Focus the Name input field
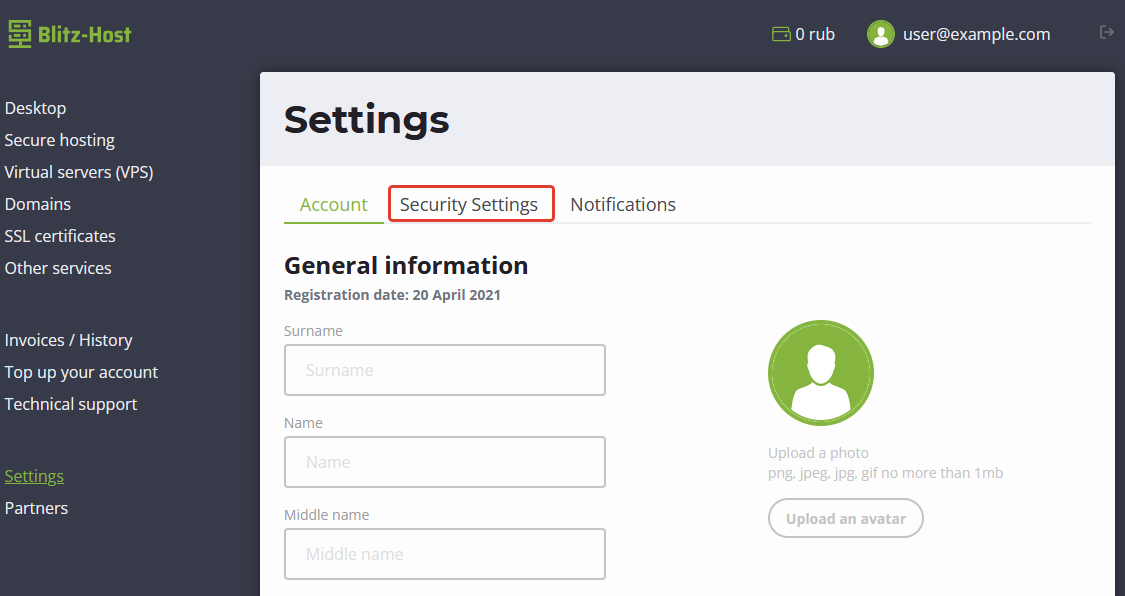1125x596 pixels. 444,462
